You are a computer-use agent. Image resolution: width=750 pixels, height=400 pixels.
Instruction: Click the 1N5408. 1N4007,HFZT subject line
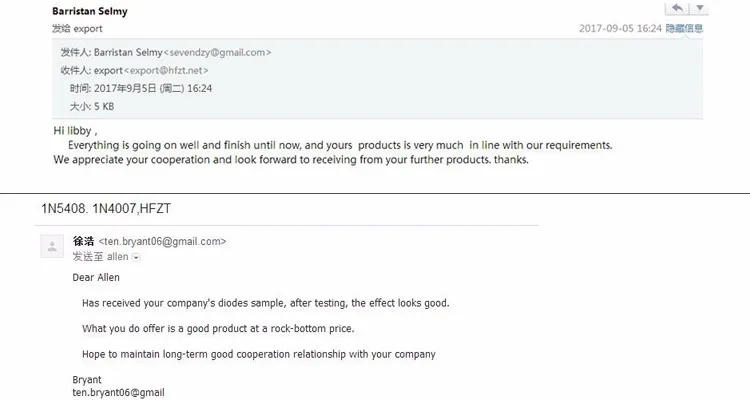[98, 208]
